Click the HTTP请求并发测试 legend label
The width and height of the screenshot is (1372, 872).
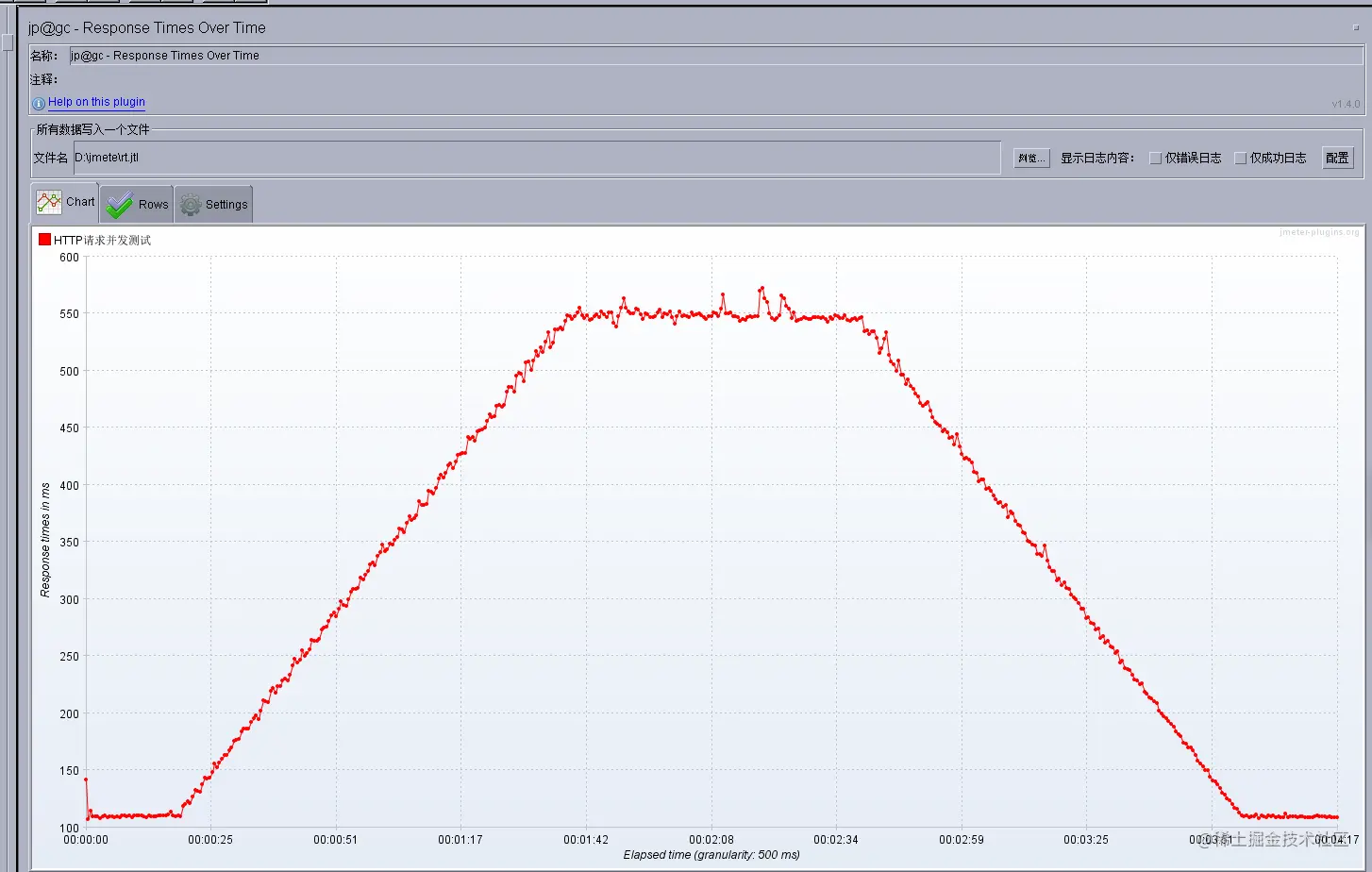point(102,241)
